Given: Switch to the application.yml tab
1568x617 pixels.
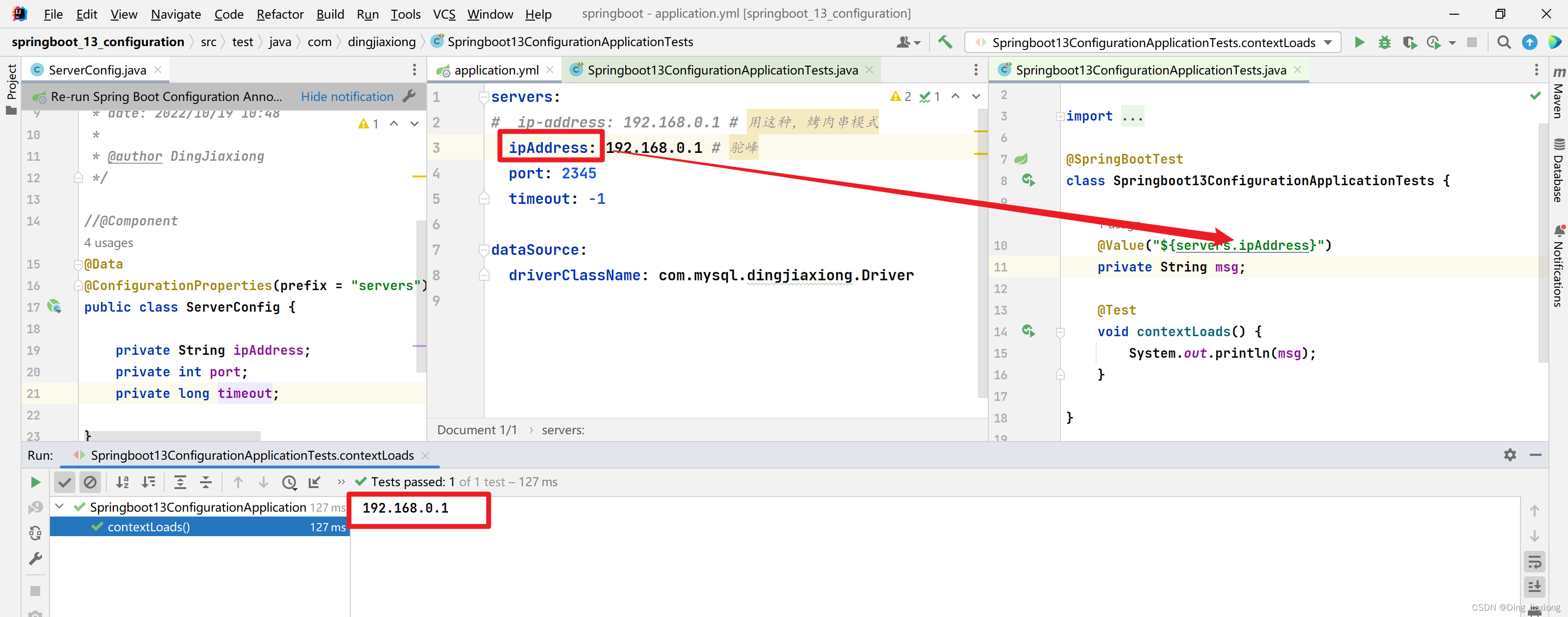Looking at the screenshot, I should tap(496, 70).
